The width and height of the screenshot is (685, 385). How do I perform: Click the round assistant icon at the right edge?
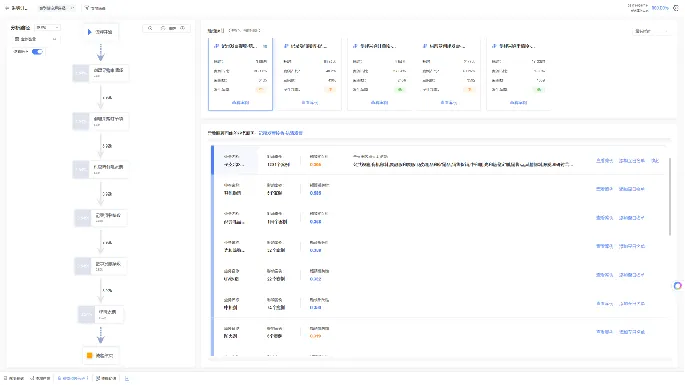(678, 285)
